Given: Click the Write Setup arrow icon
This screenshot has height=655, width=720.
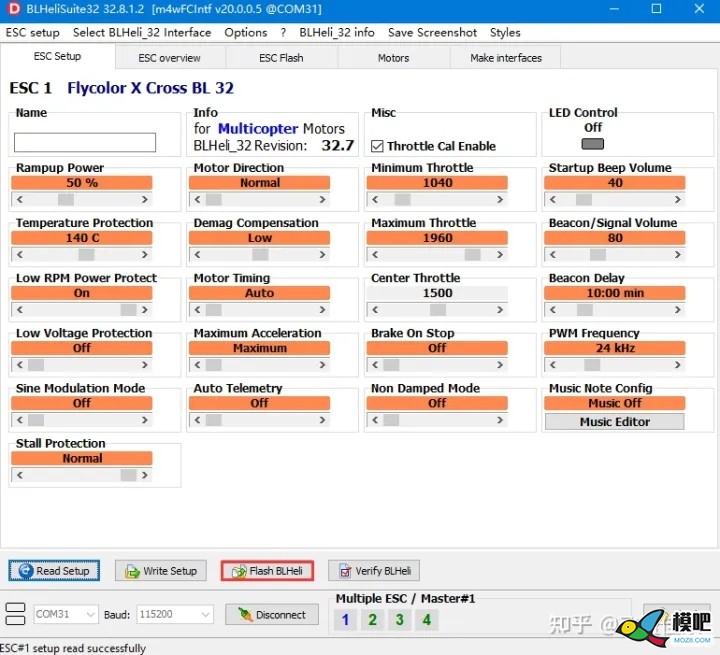Looking at the screenshot, I should (132, 571).
